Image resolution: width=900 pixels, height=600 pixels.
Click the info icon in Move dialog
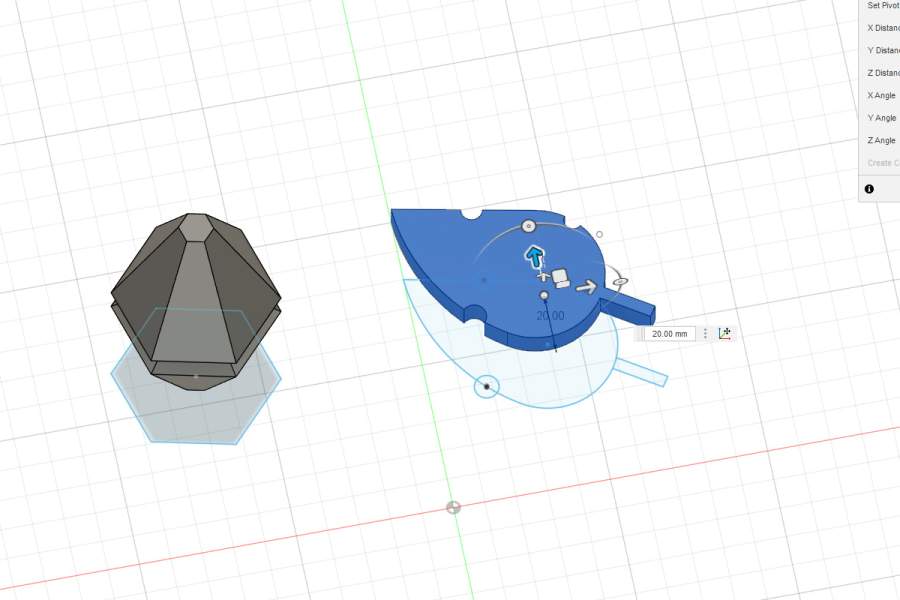point(869,189)
